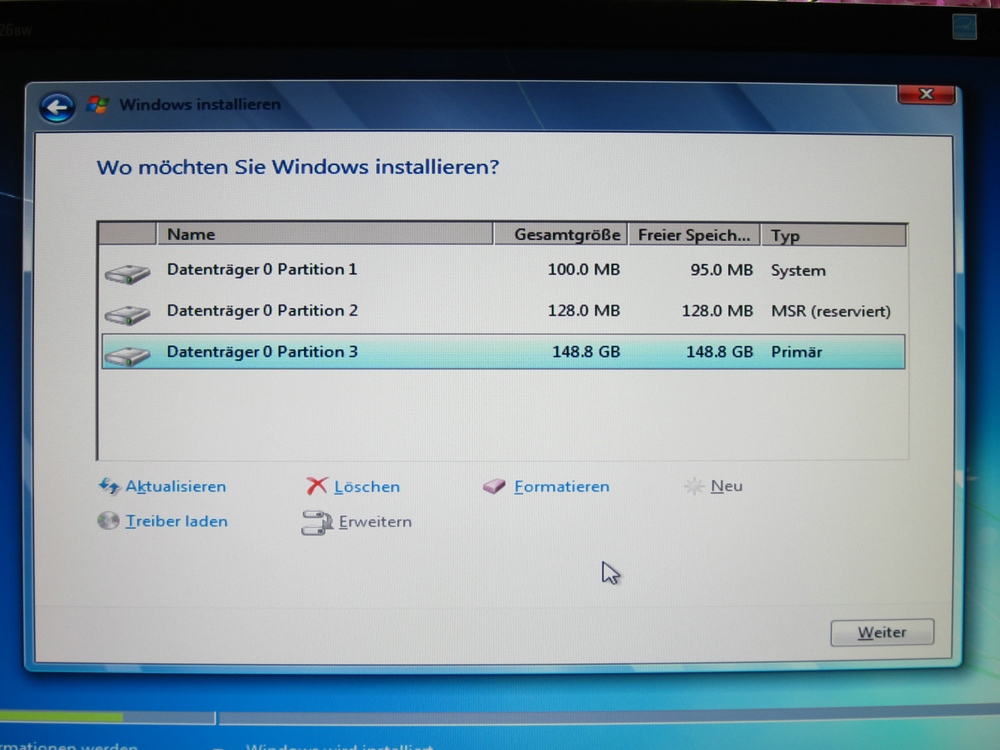Click Partition 3's 148.8 GB free space cell
The width and height of the screenshot is (1000, 750).
point(719,352)
